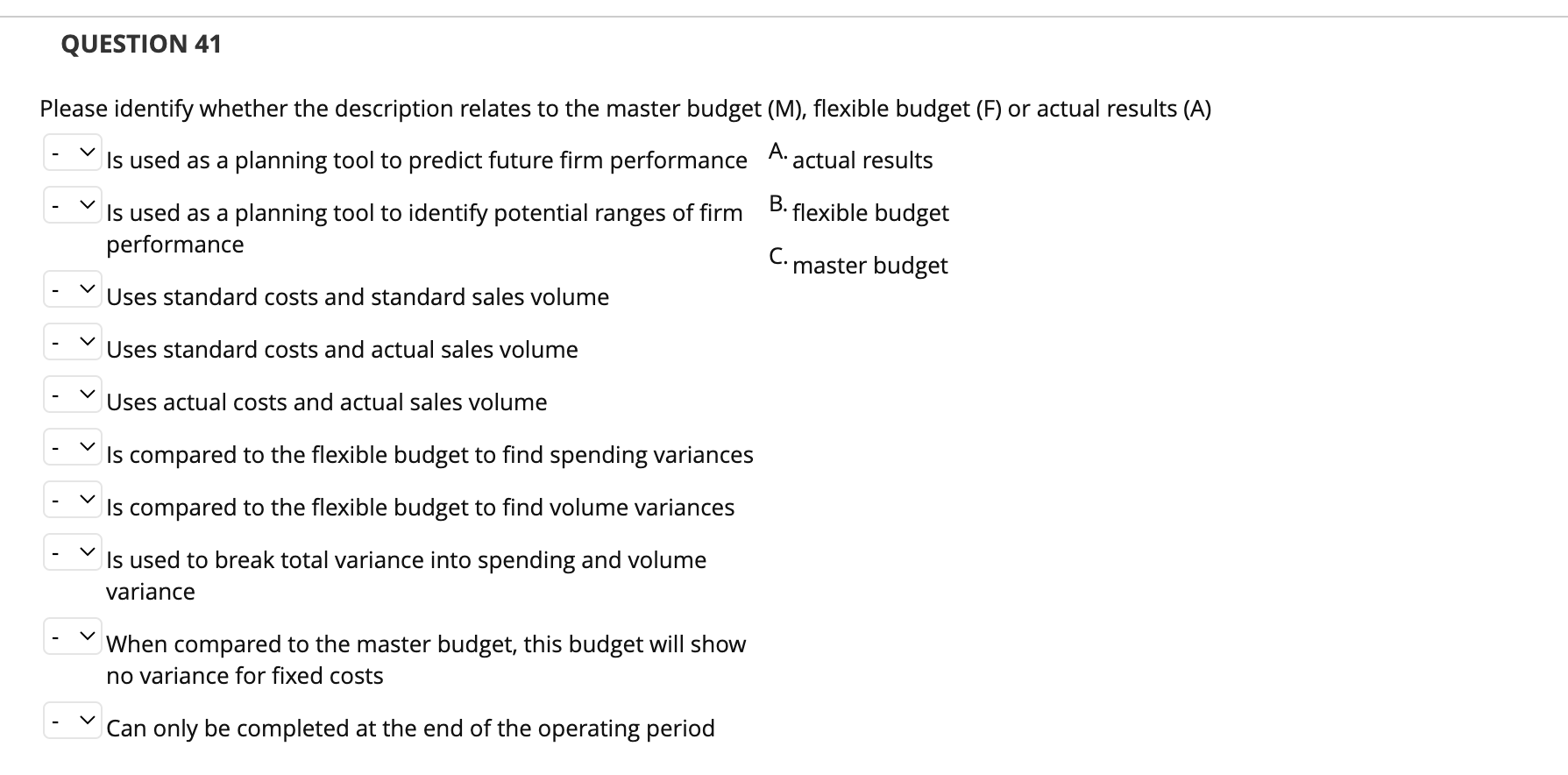The height and width of the screenshot is (775, 1568).
Task: Open dropdown beside 'Can only be completed' description
Action: pyautogui.click(x=73, y=721)
